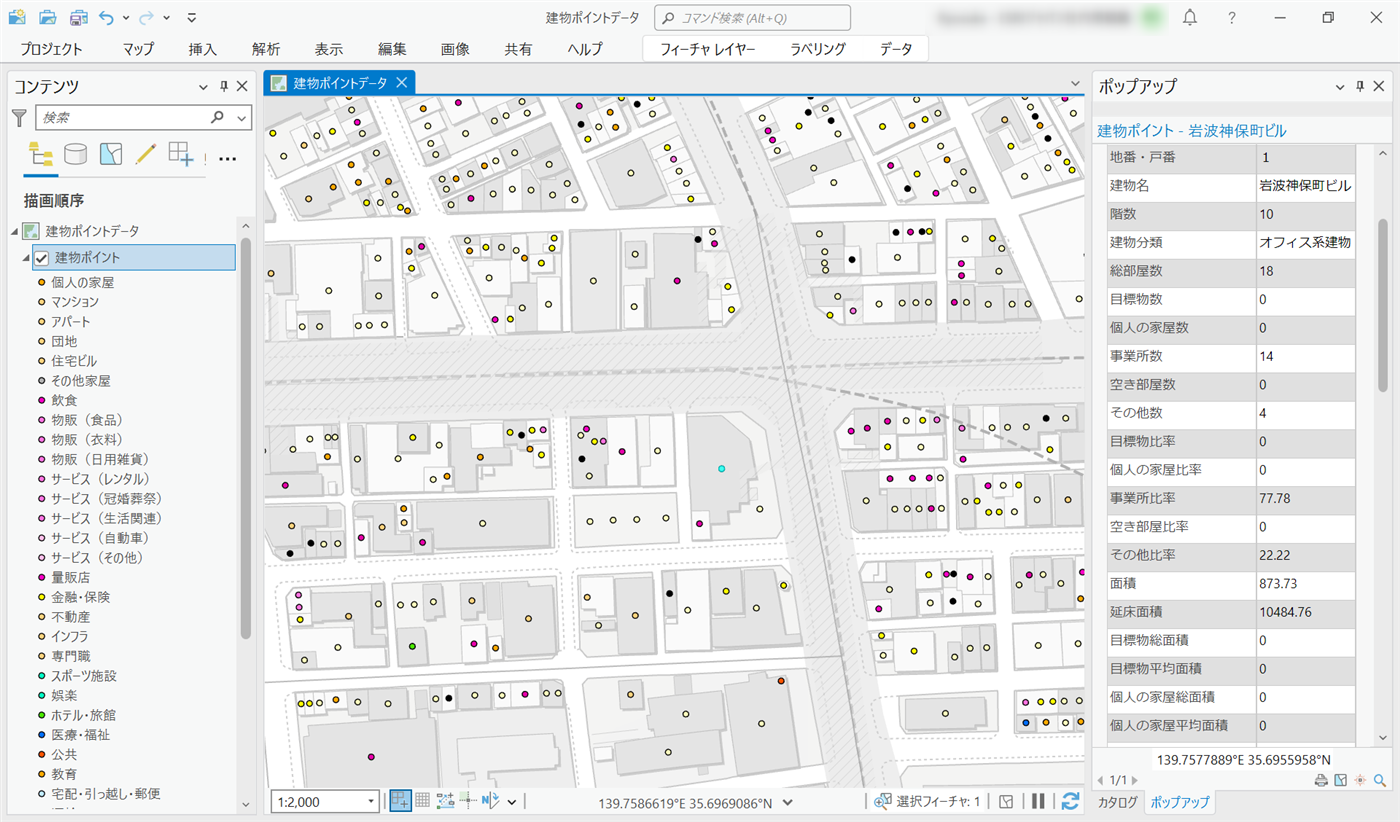Toggle the grid display button in status bar

tap(422, 801)
